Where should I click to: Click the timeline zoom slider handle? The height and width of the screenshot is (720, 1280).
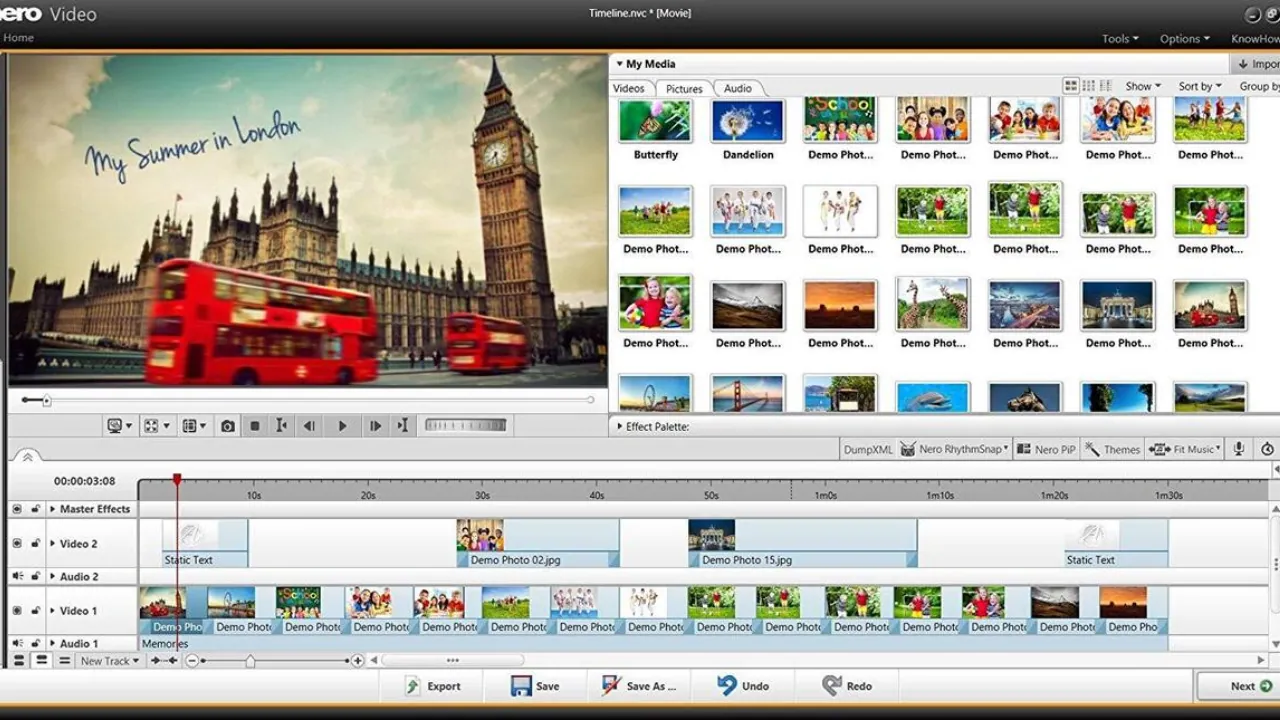click(250, 661)
